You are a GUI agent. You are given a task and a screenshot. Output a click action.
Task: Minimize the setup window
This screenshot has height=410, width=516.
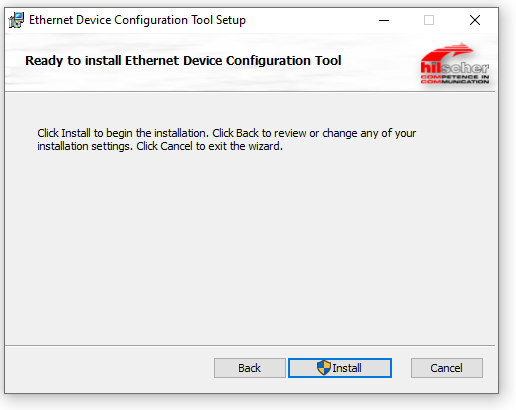tap(384, 20)
